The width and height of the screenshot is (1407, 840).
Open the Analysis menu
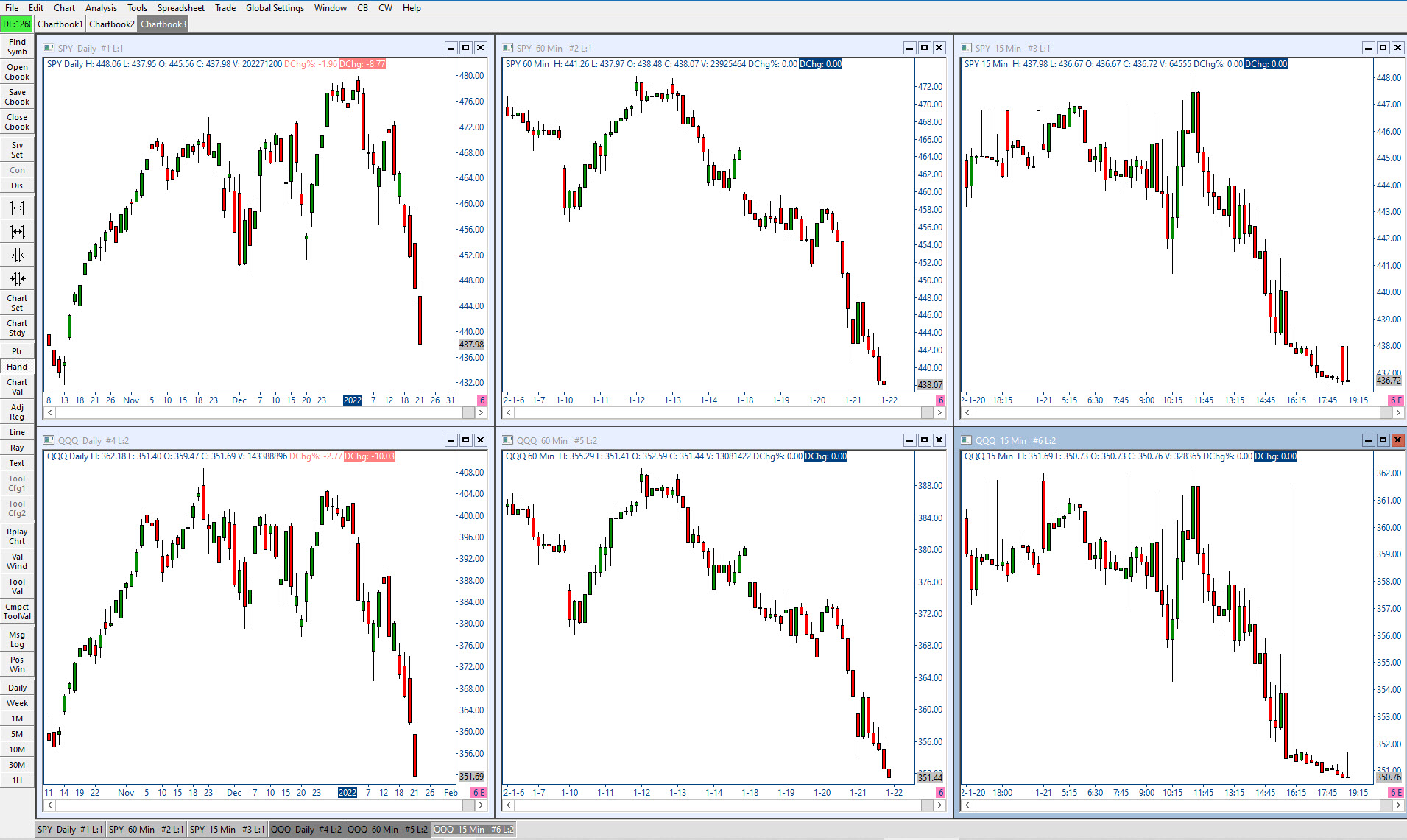(x=101, y=8)
